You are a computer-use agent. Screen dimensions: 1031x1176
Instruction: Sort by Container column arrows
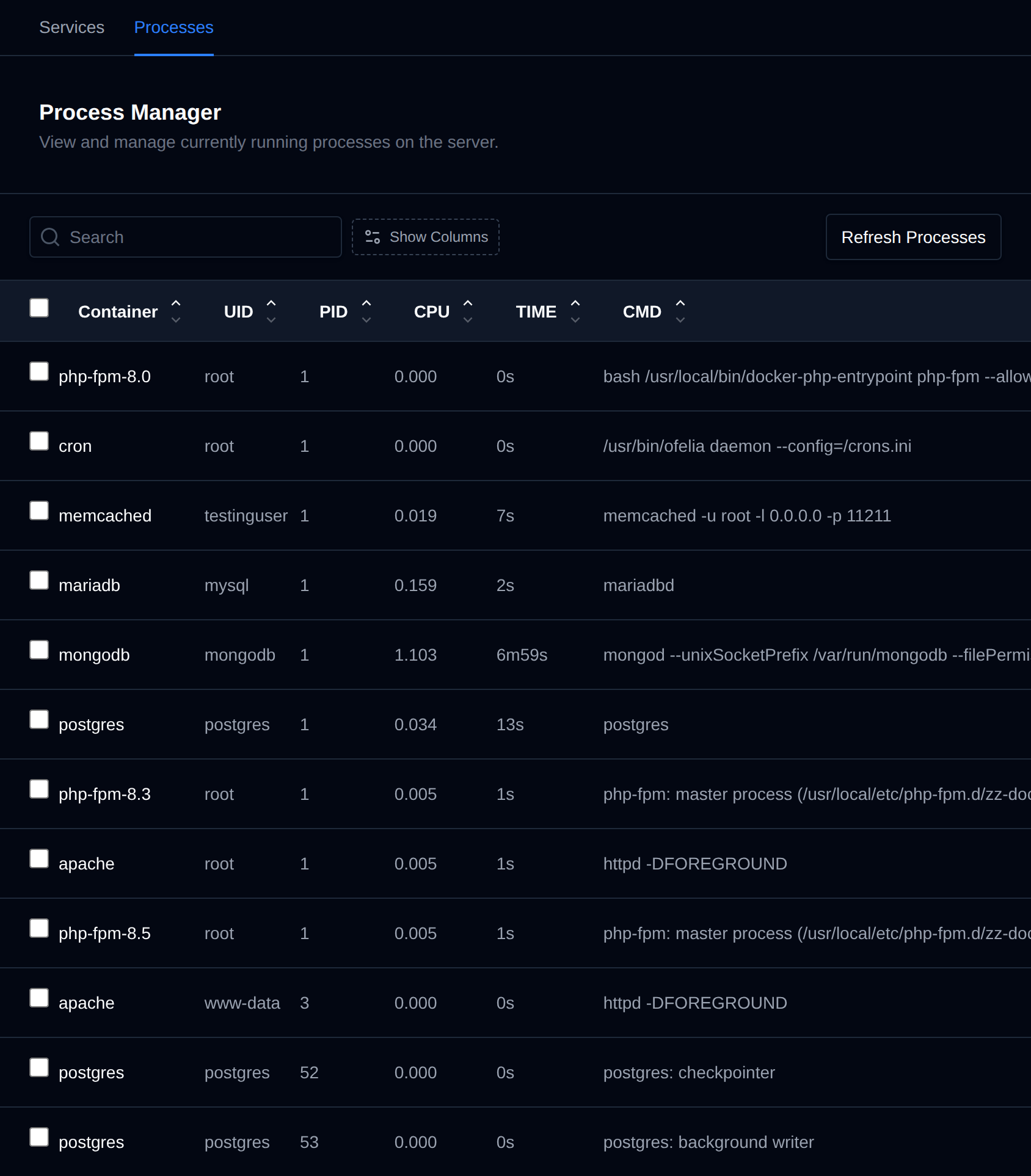coord(176,311)
